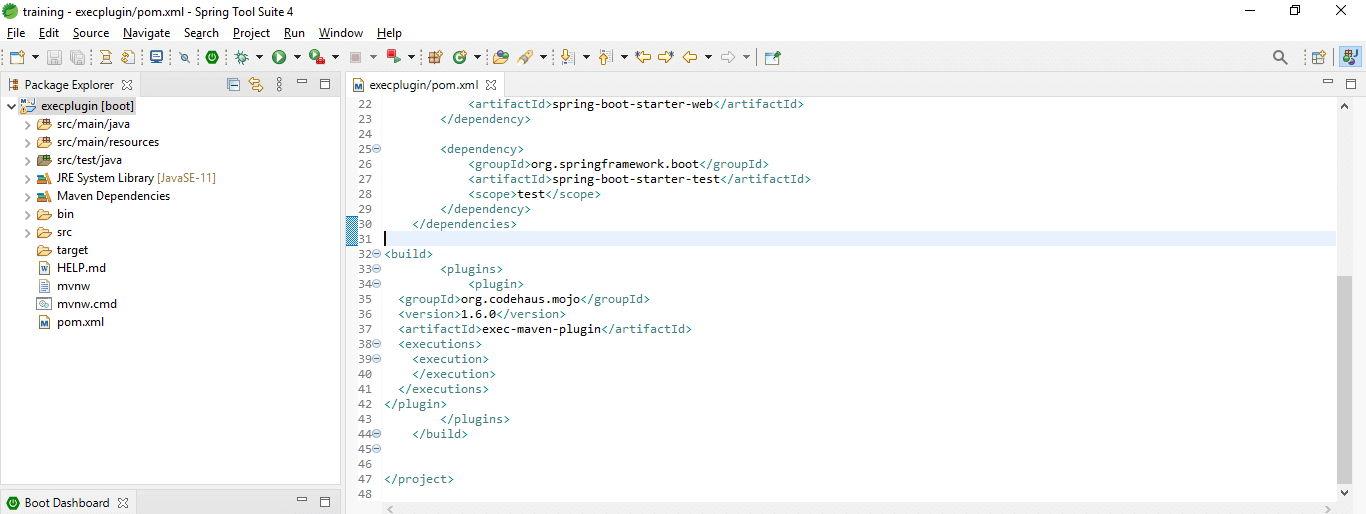Open the Debug configurations dropdown arrow
1366x514 pixels.
click(x=259, y=58)
